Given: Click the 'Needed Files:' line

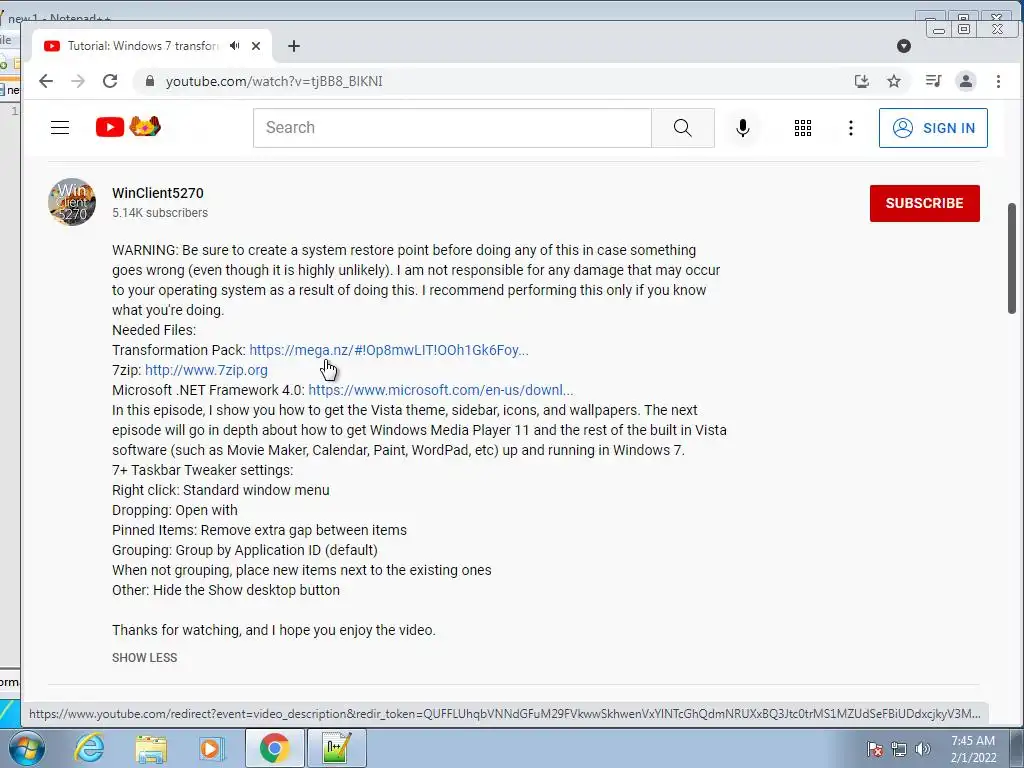Looking at the screenshot, I should tap(154, 330).
